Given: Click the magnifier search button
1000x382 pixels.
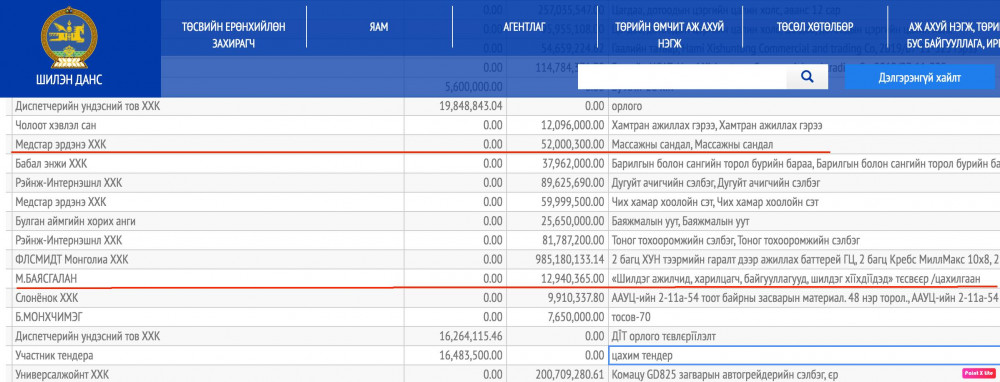Looking at the screenshot, I should (807, 77).
